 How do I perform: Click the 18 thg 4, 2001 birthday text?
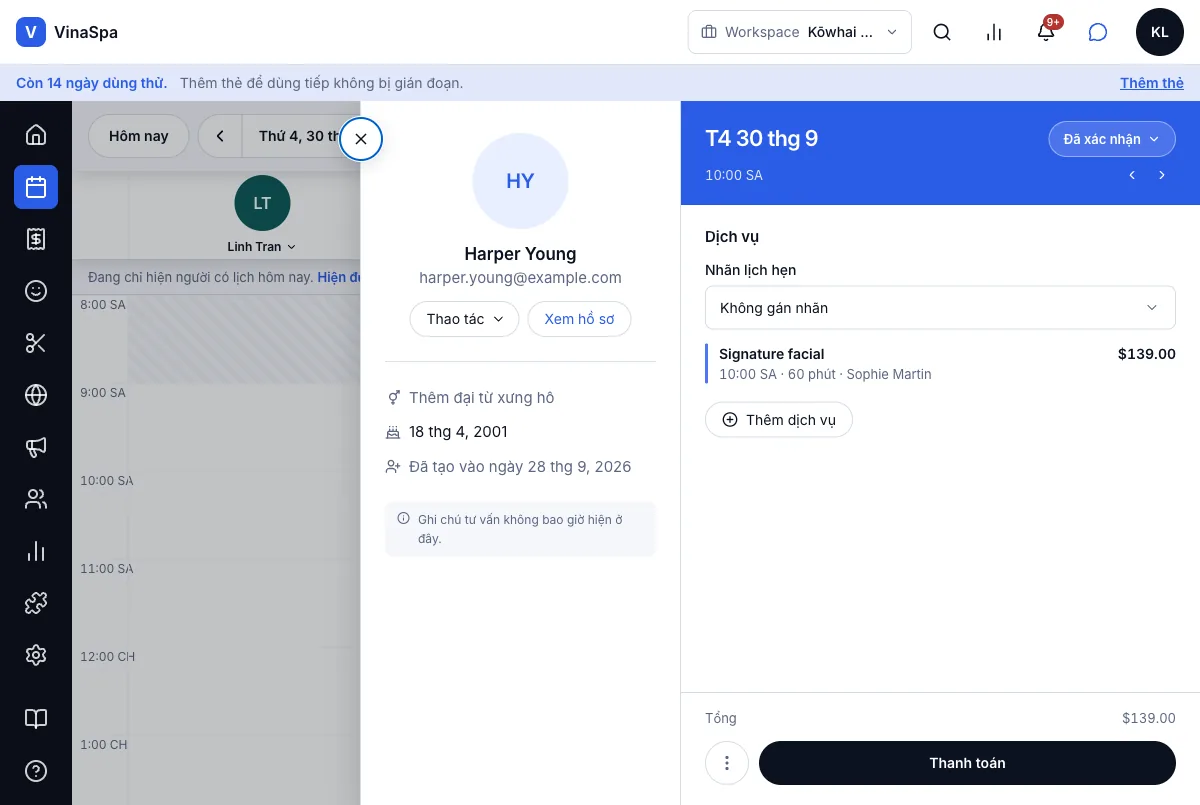point(458,432)
